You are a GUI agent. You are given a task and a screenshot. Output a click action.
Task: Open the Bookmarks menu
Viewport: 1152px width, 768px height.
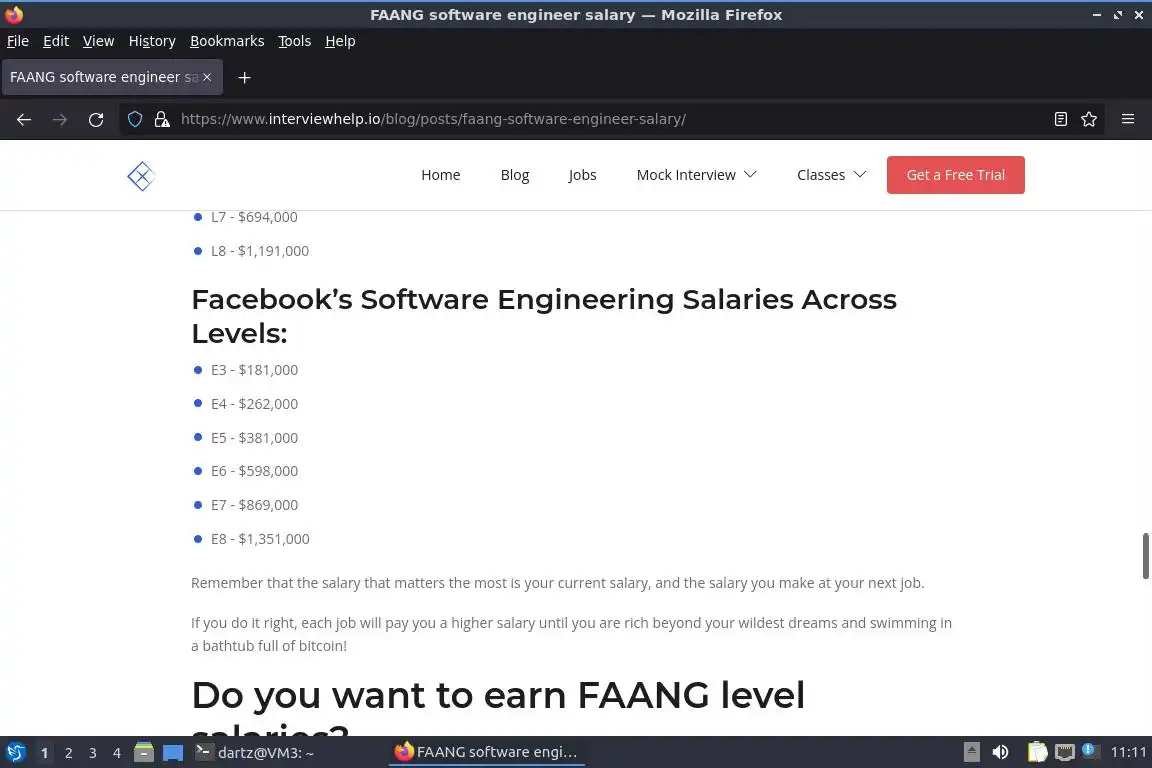click(227, 41)
